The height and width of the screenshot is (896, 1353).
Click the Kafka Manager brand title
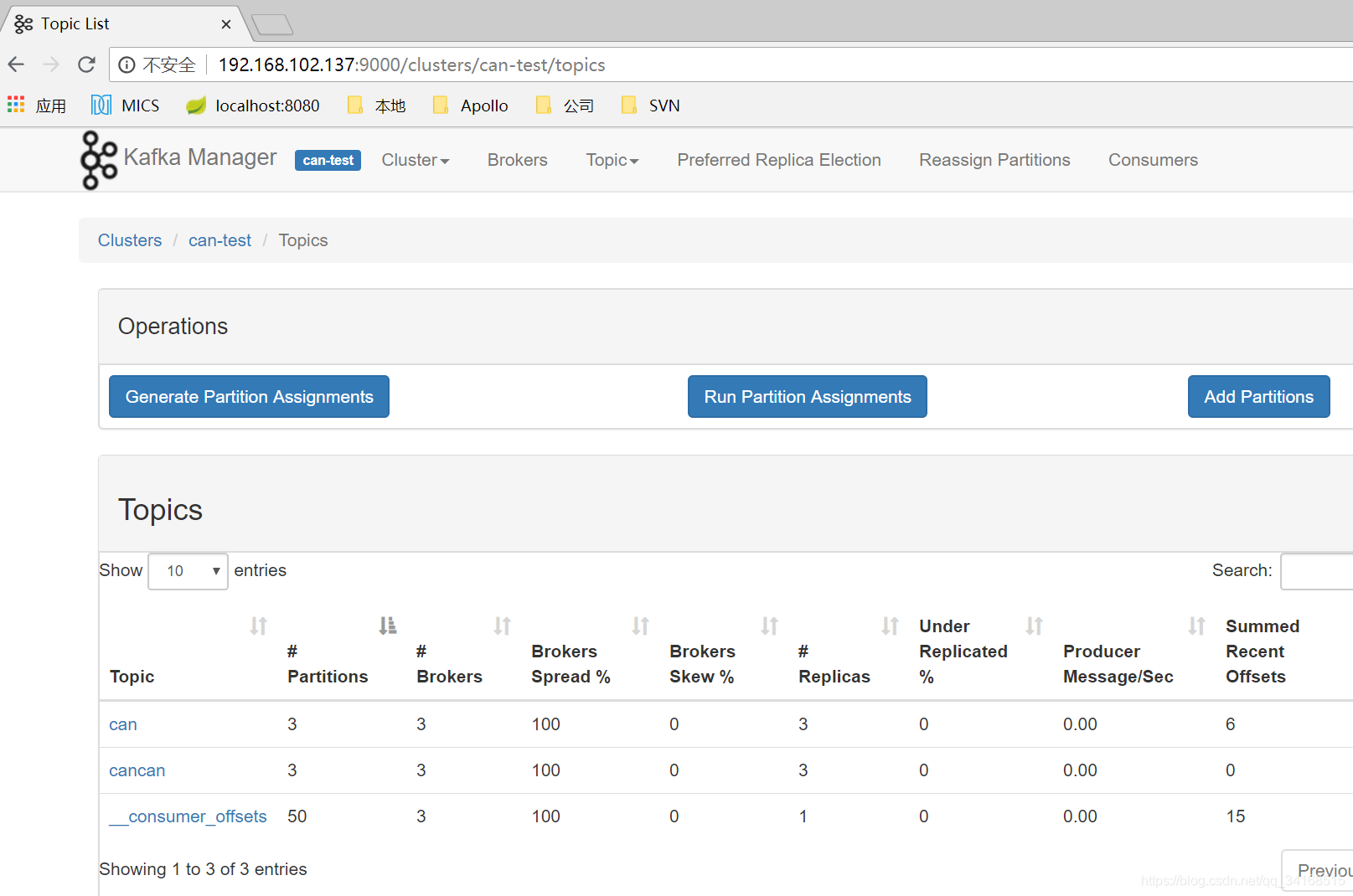tap(200, 157)
